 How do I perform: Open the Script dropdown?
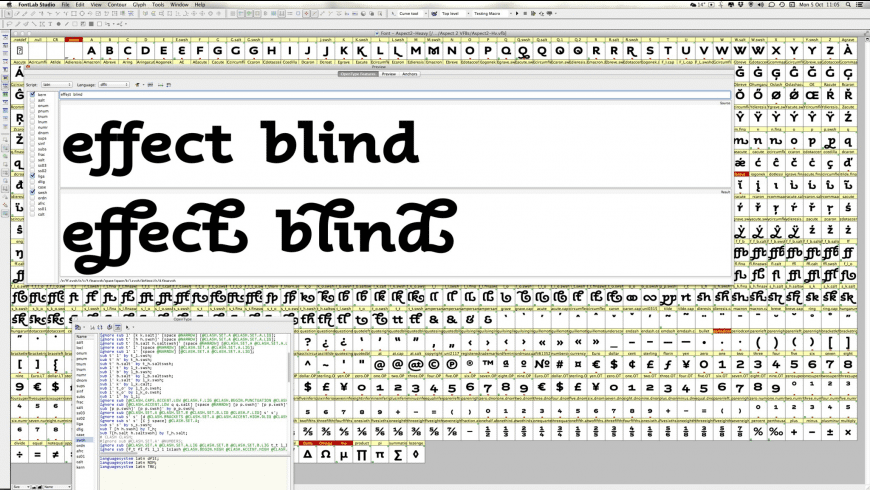[x=57, y=85]
